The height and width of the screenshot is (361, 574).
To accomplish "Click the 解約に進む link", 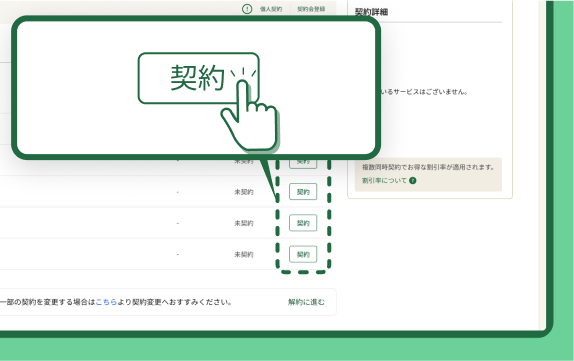I will tap(306, 302).
